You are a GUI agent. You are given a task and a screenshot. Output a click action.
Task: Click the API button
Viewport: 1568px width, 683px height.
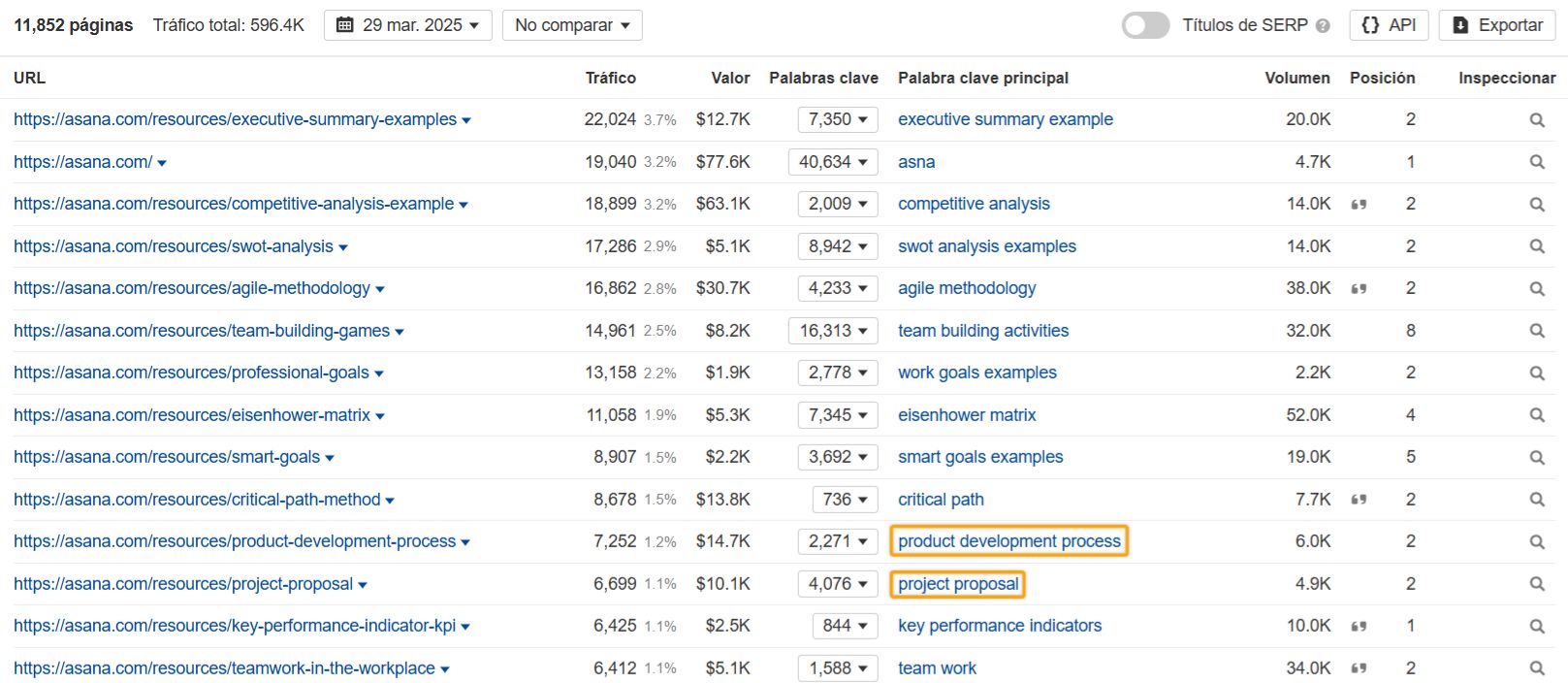[x=1389, y=25]
